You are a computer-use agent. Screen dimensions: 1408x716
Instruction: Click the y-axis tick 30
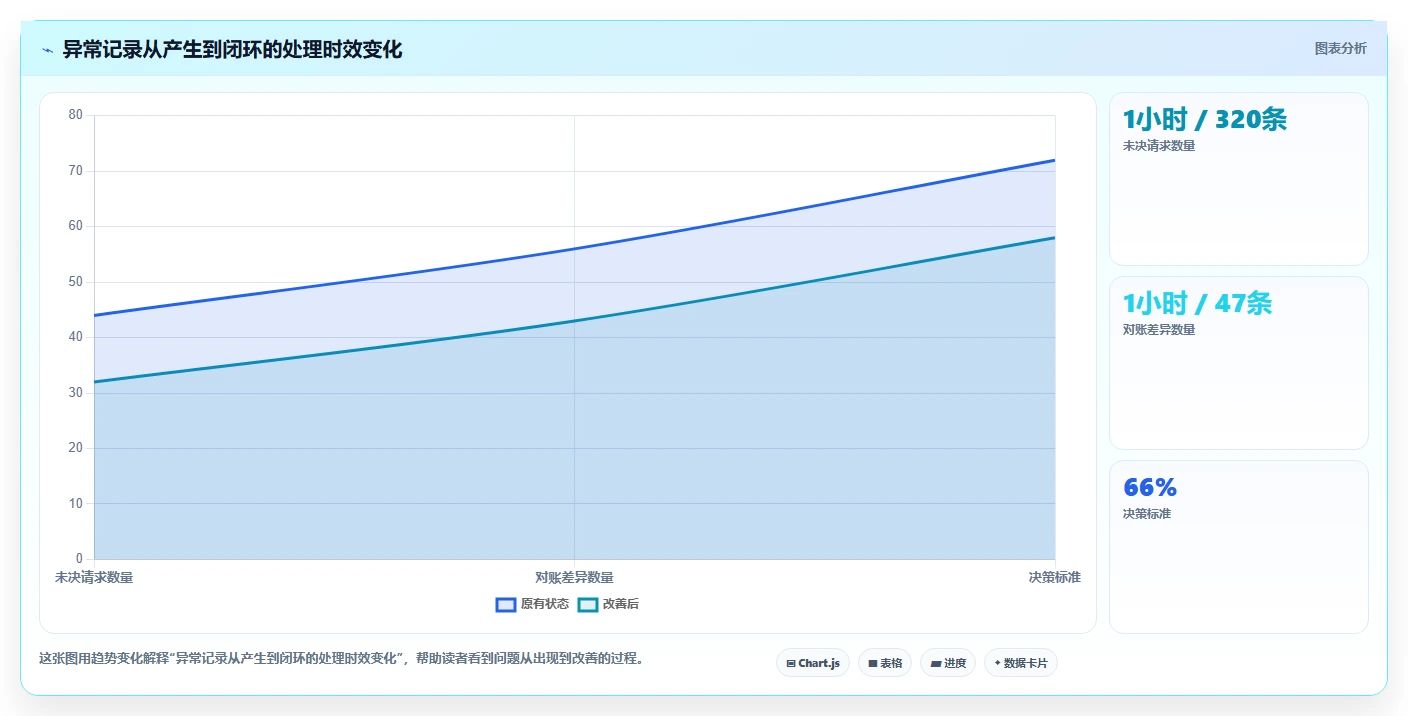[x=76, y=393]
